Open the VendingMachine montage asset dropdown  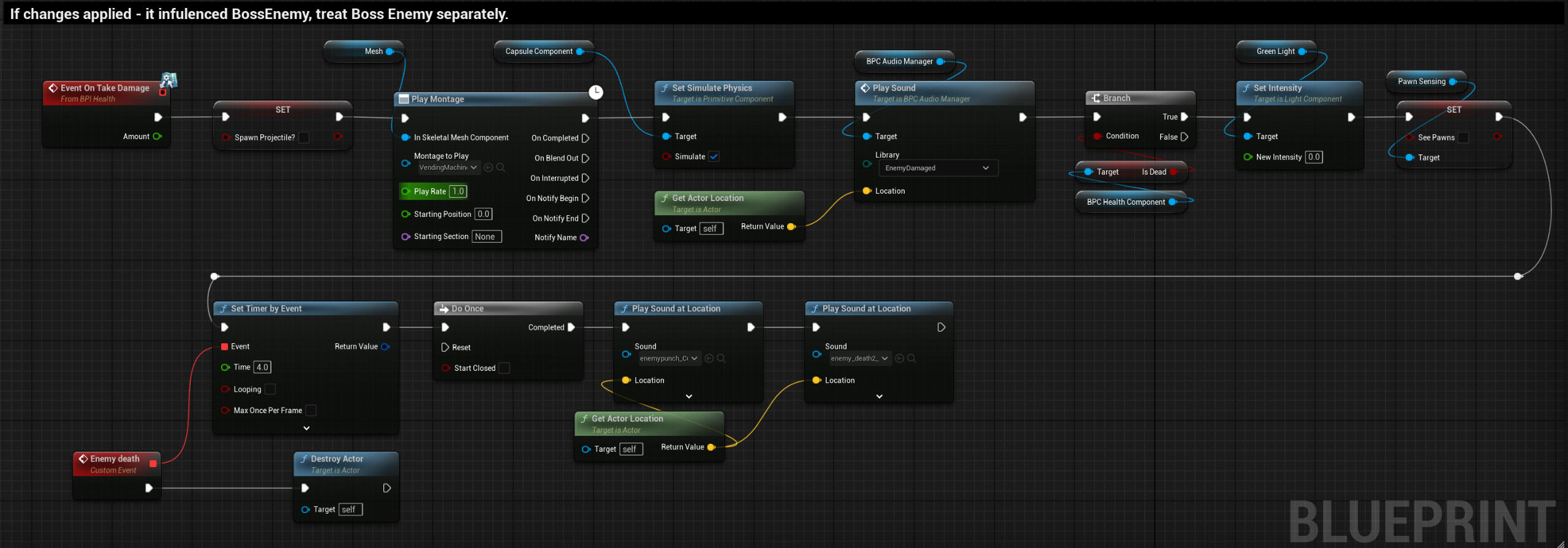coord(448,167)
